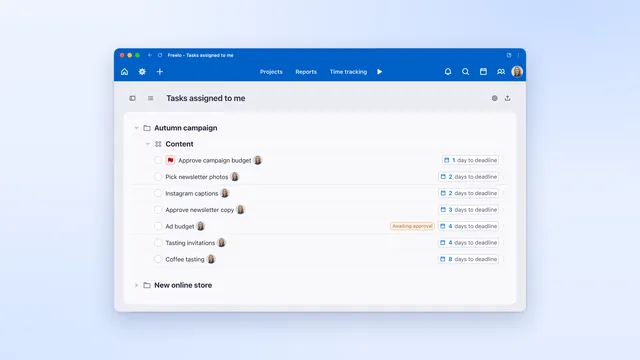Viewport: 640px width, 360px height.
Task: Click the browser back arrow
Action: tap(150, 55)
